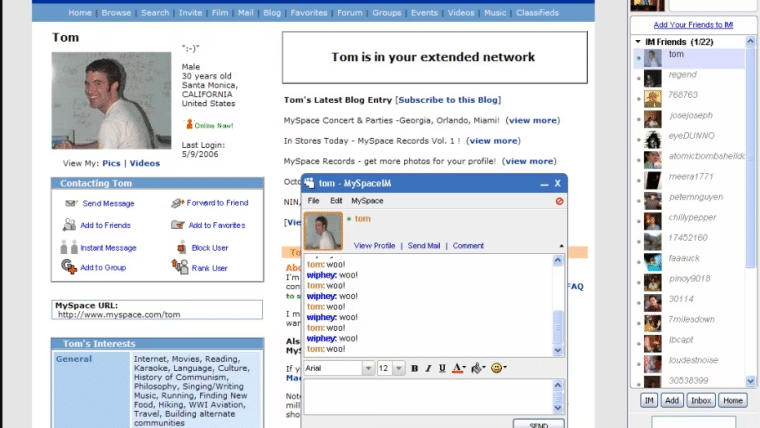
Task: Open the Edit menu in MySpaceIM
Action: (x=336, y=201)
